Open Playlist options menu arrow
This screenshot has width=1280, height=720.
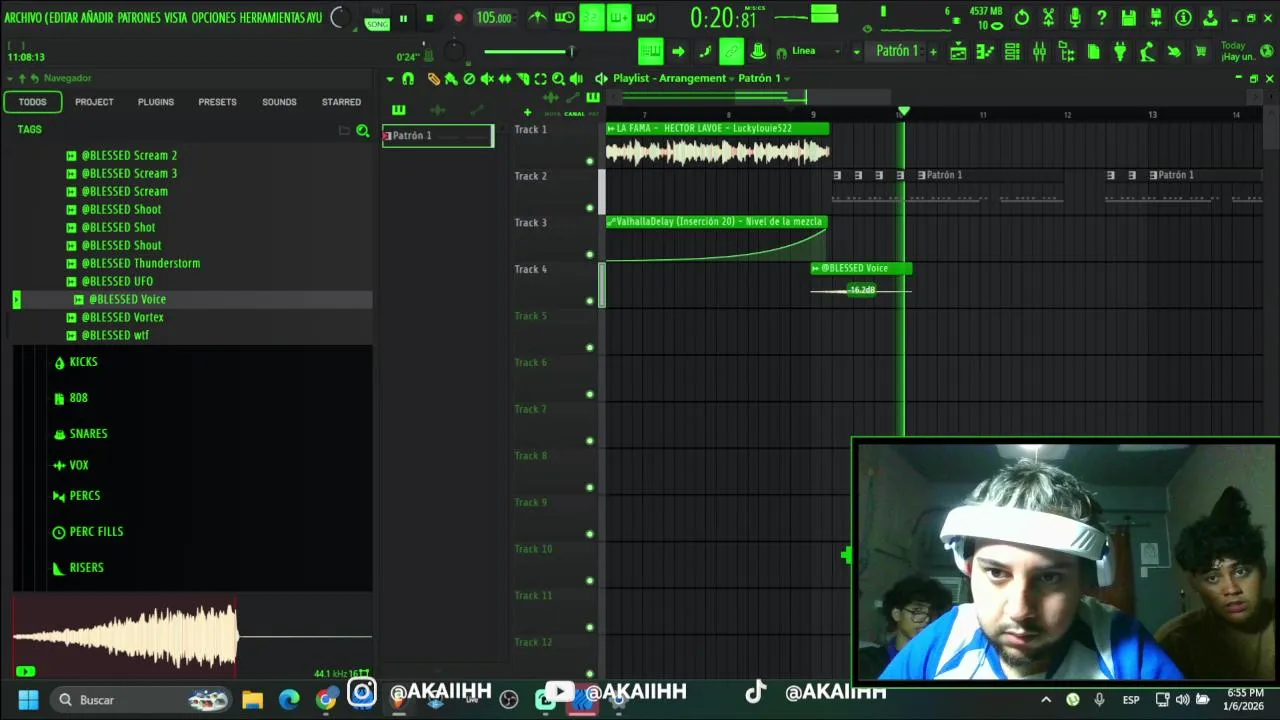[390, 79]
